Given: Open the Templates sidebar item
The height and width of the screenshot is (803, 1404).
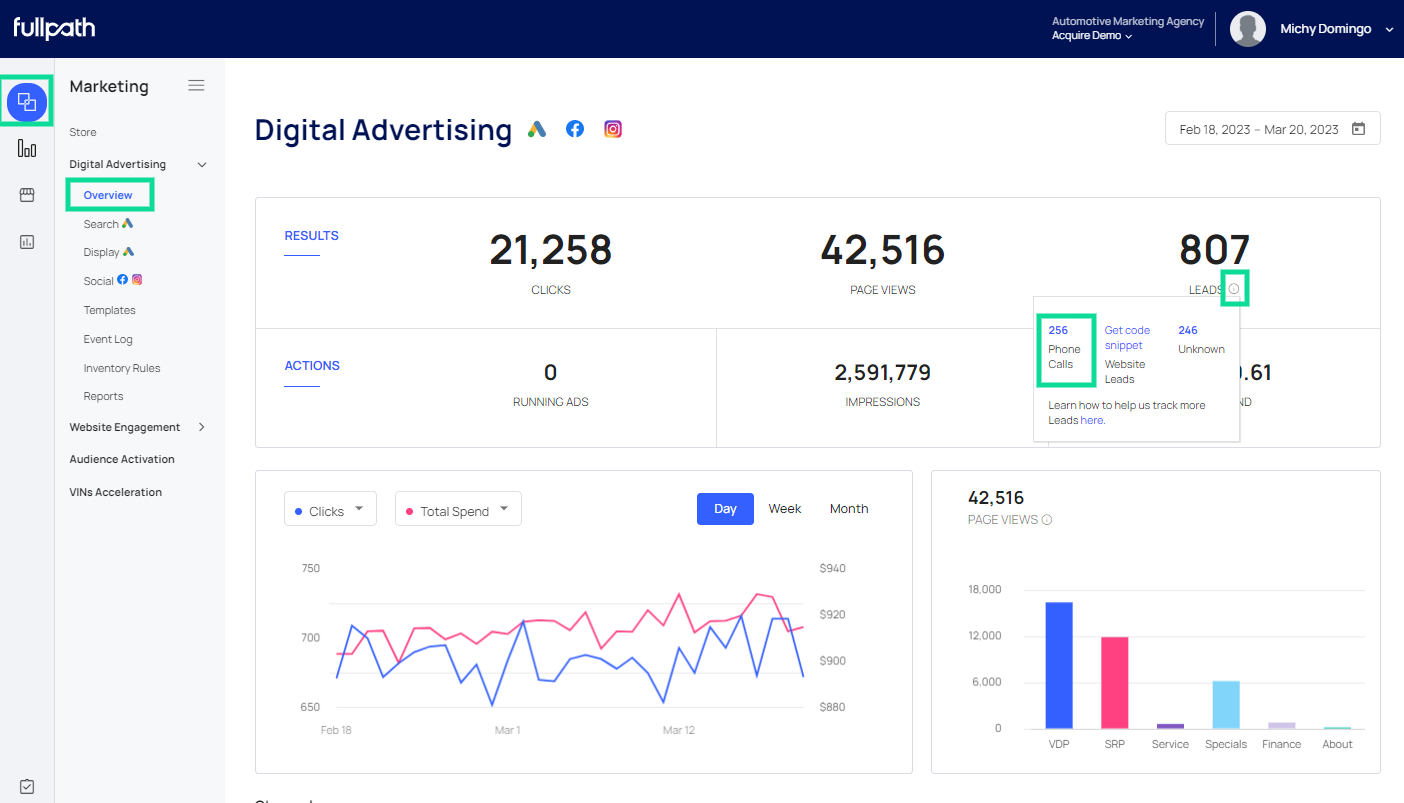Looking at the screenshot, I should pos(109,310).
